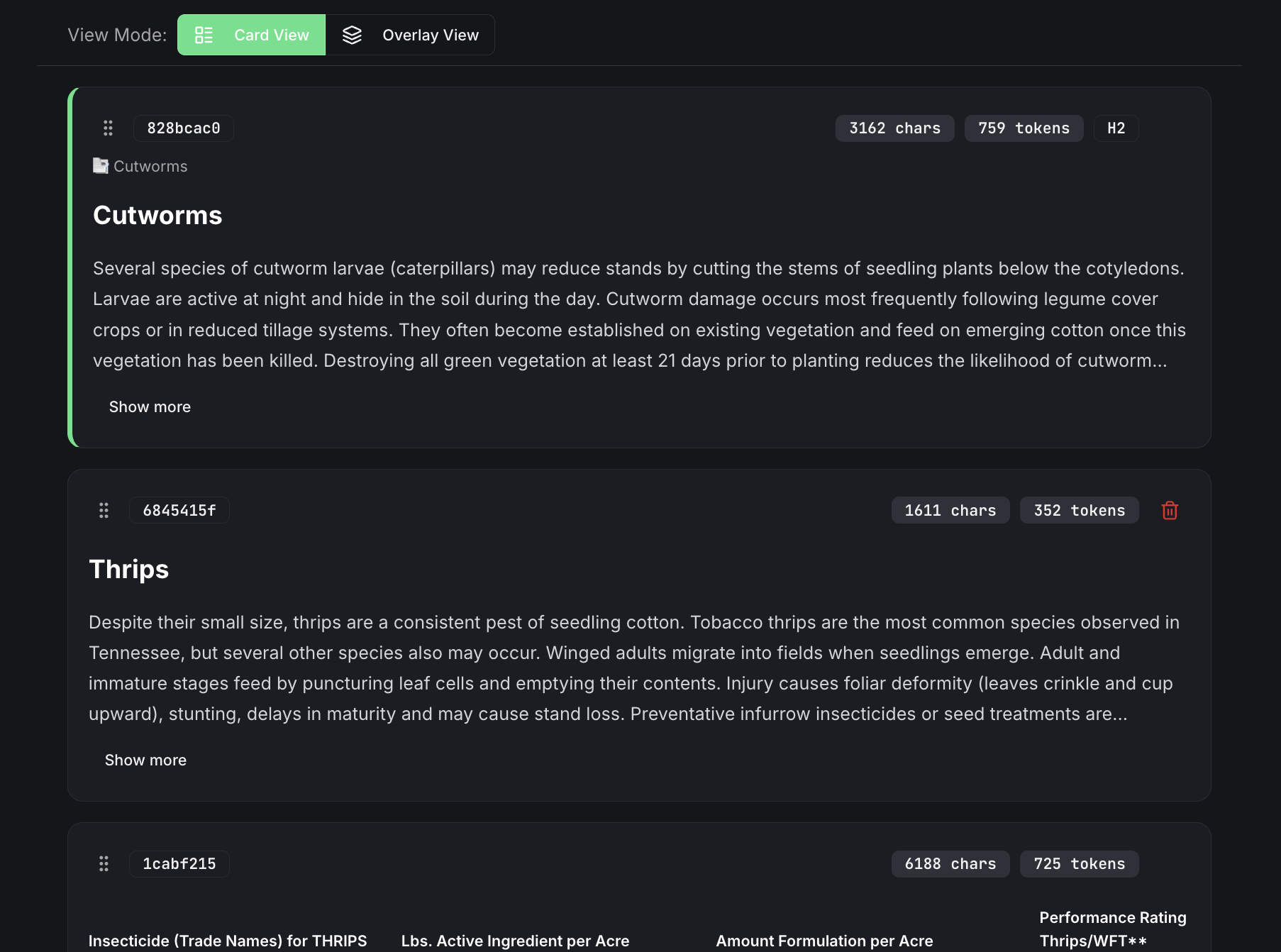Click the drag handle on the Cutworms card

coord(108,128)
